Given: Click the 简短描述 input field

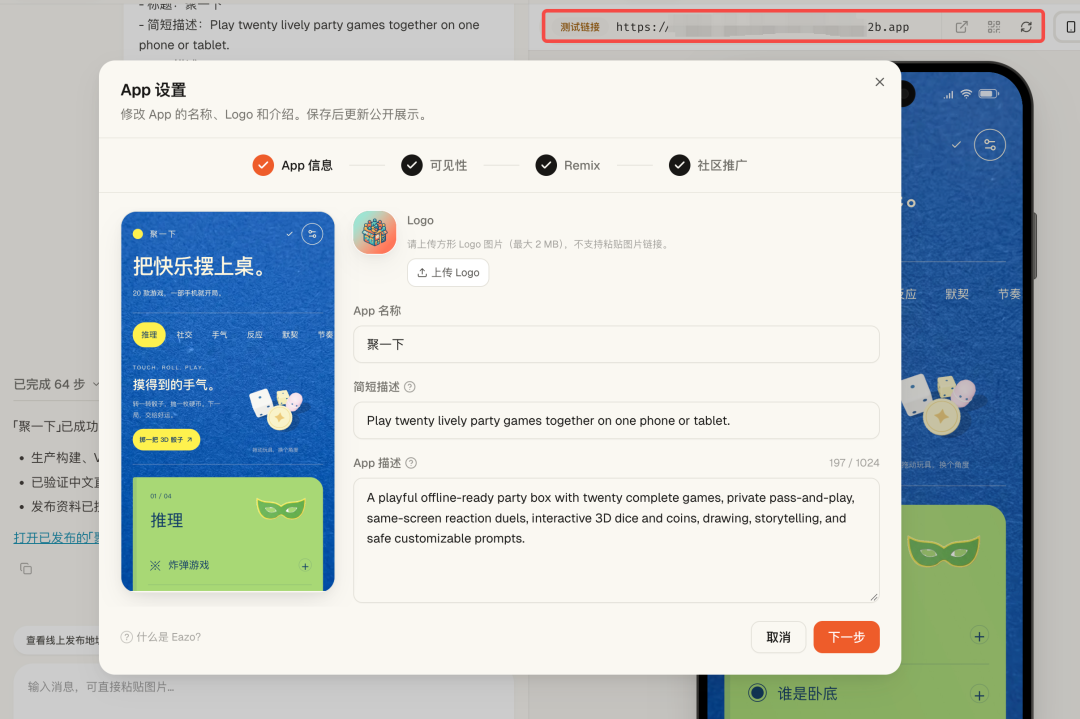Looking at the screenshot, I should [616, 420].
